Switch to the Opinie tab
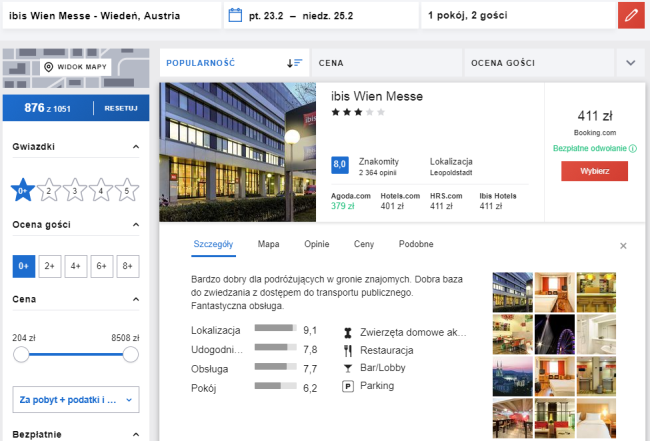 (x=317, y=244)
